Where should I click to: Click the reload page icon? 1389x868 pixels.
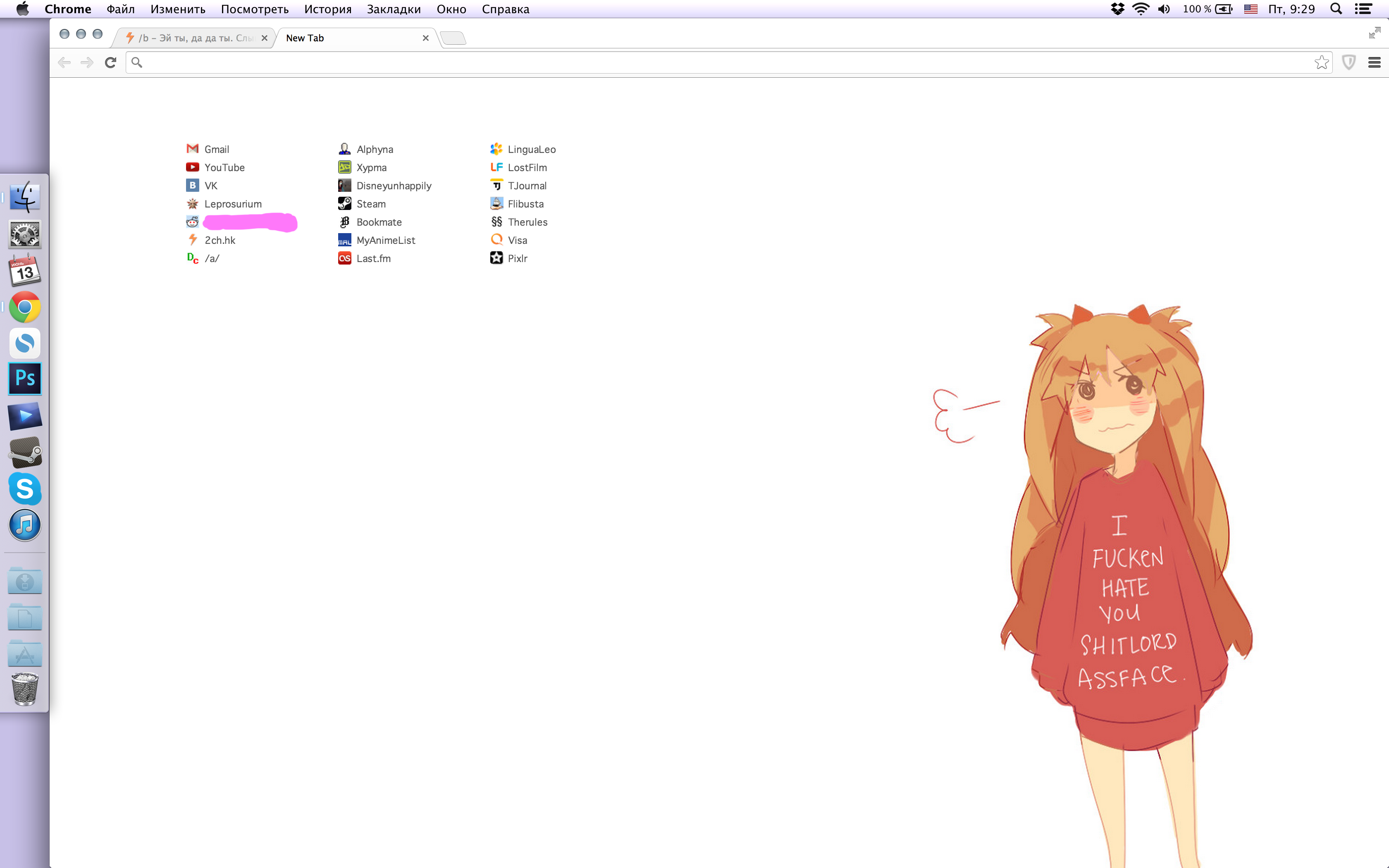(111, 62)
